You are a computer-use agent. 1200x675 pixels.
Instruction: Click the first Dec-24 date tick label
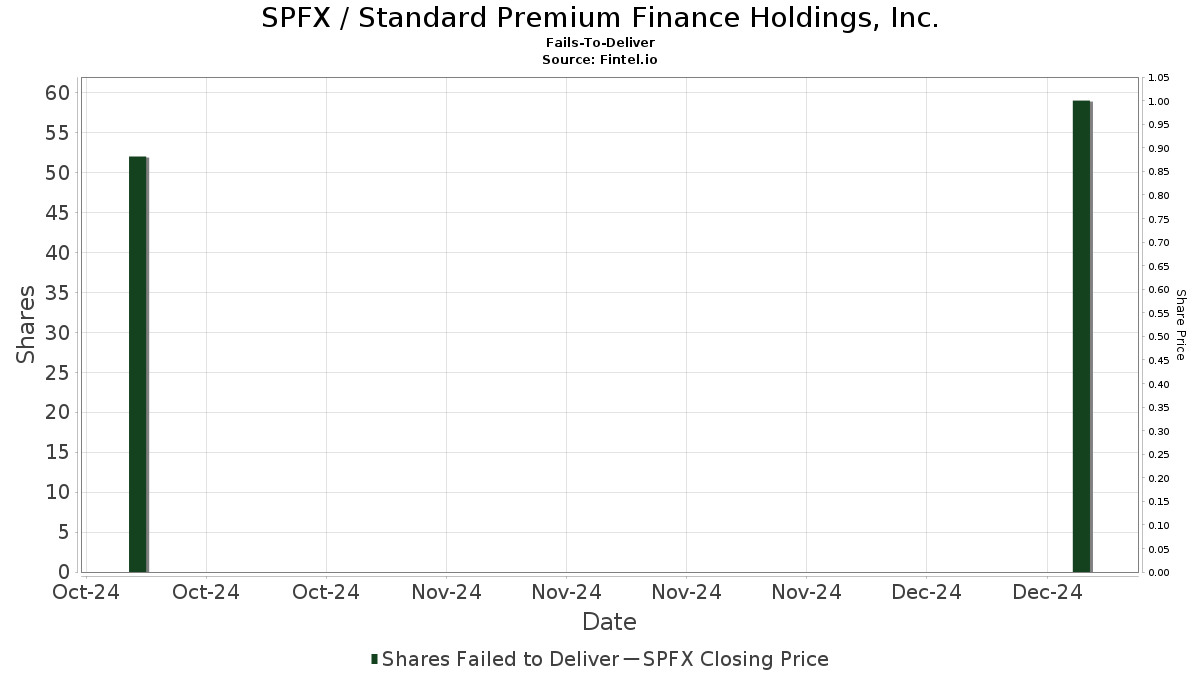click(926, 592)
